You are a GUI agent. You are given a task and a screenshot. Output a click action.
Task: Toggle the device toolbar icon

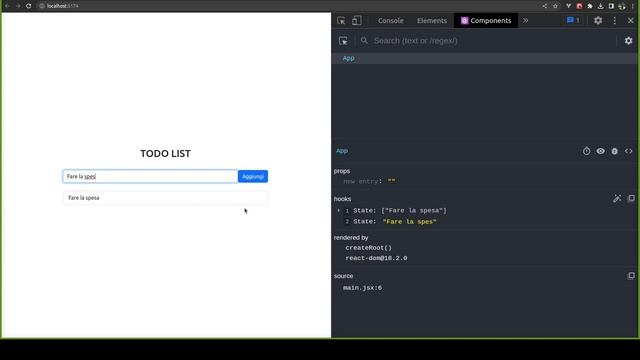click(x=357, y=20)
